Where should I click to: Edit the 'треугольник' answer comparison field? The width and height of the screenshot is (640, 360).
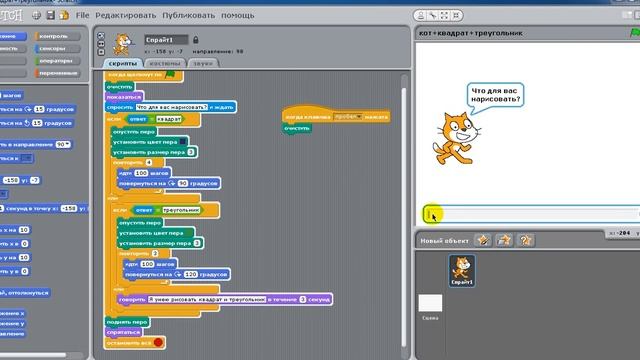[x=181, y=210]
